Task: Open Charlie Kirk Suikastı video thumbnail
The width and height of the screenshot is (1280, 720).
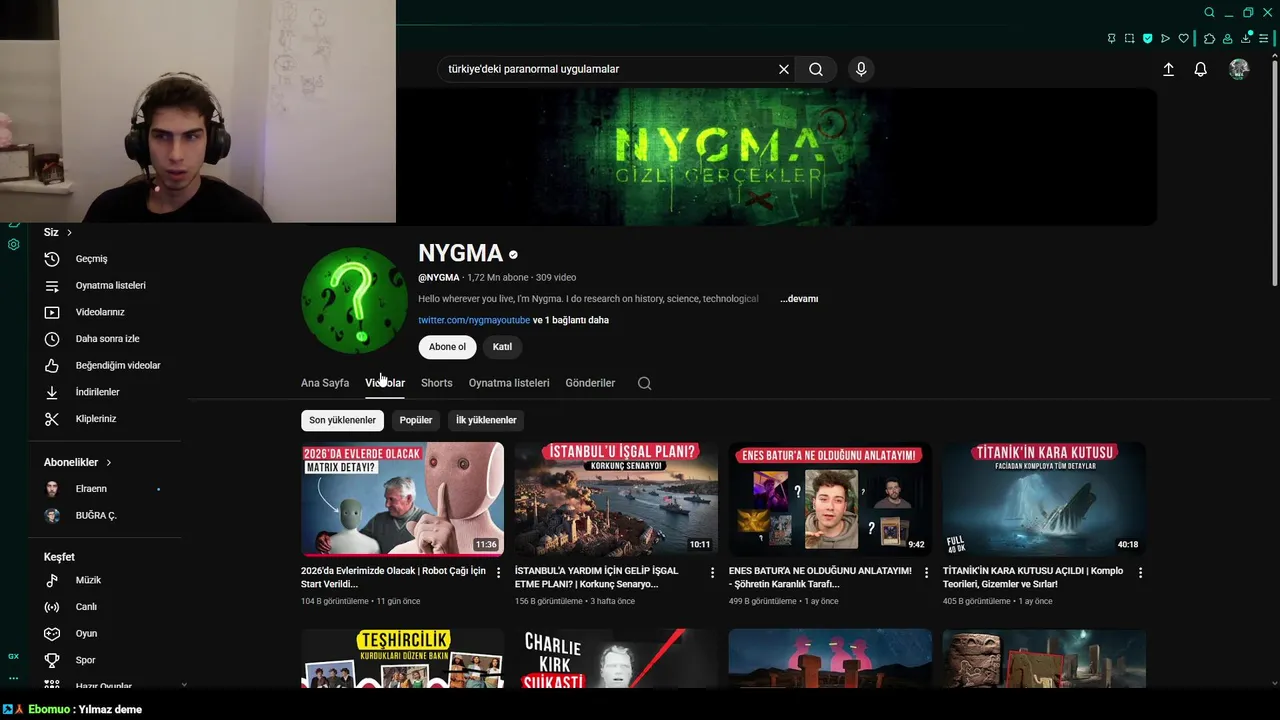Action: (x=616, y=659)
